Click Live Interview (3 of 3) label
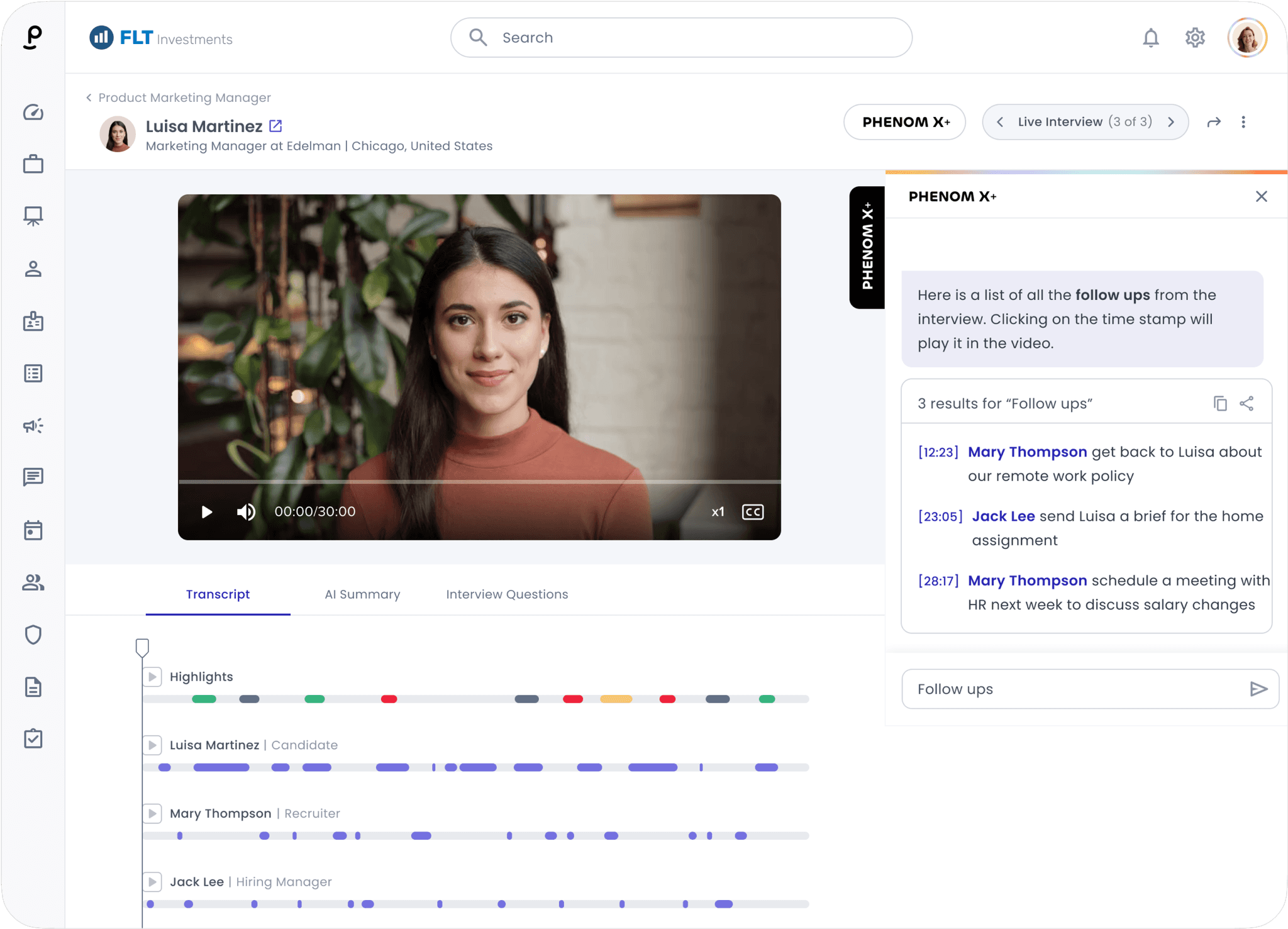This screenshot has height=929, width=1288. click(1085, 122)
